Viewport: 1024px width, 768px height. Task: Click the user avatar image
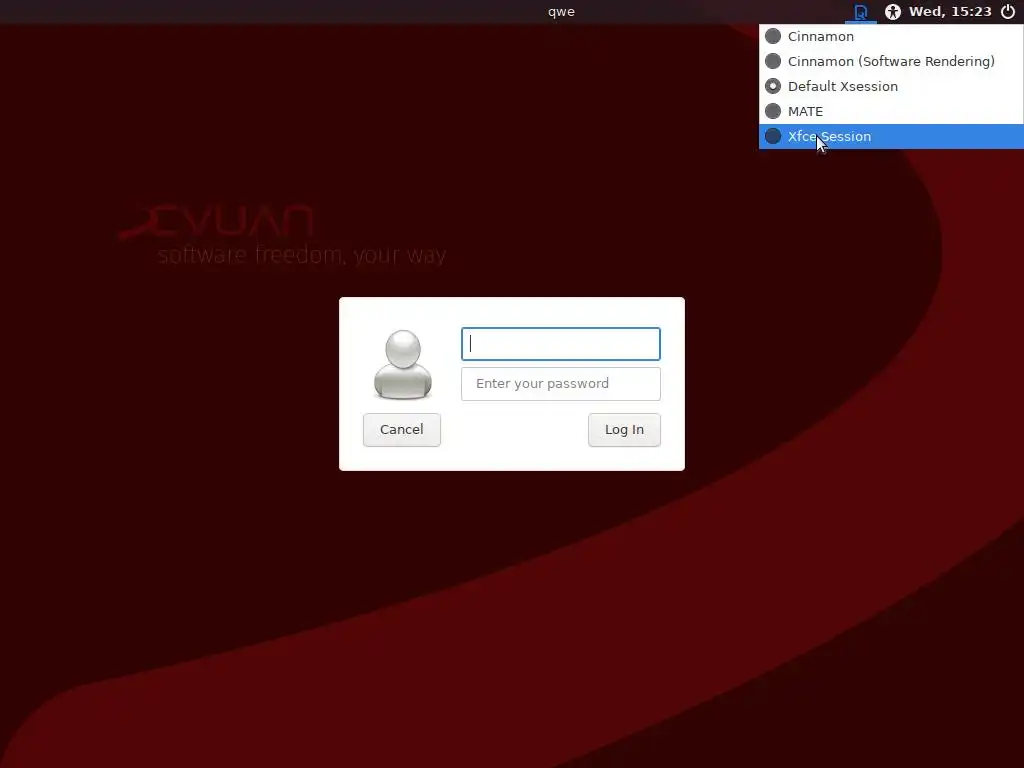coord(403,364)
